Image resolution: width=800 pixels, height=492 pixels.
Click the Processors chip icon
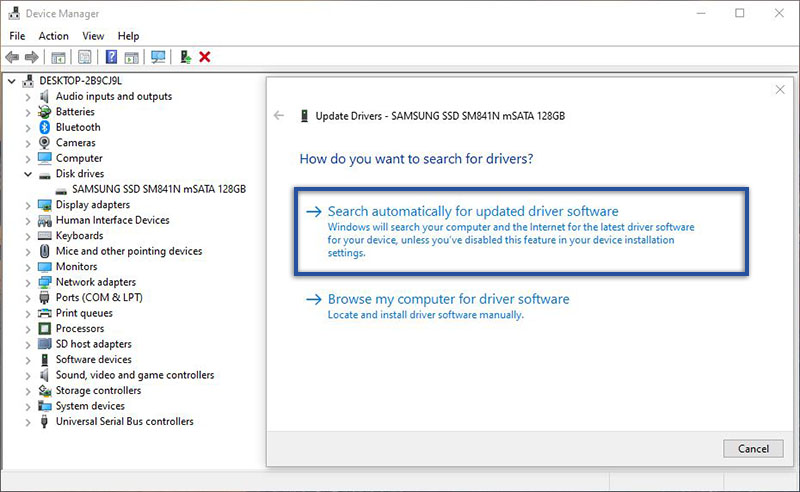(x=45, y=329)
